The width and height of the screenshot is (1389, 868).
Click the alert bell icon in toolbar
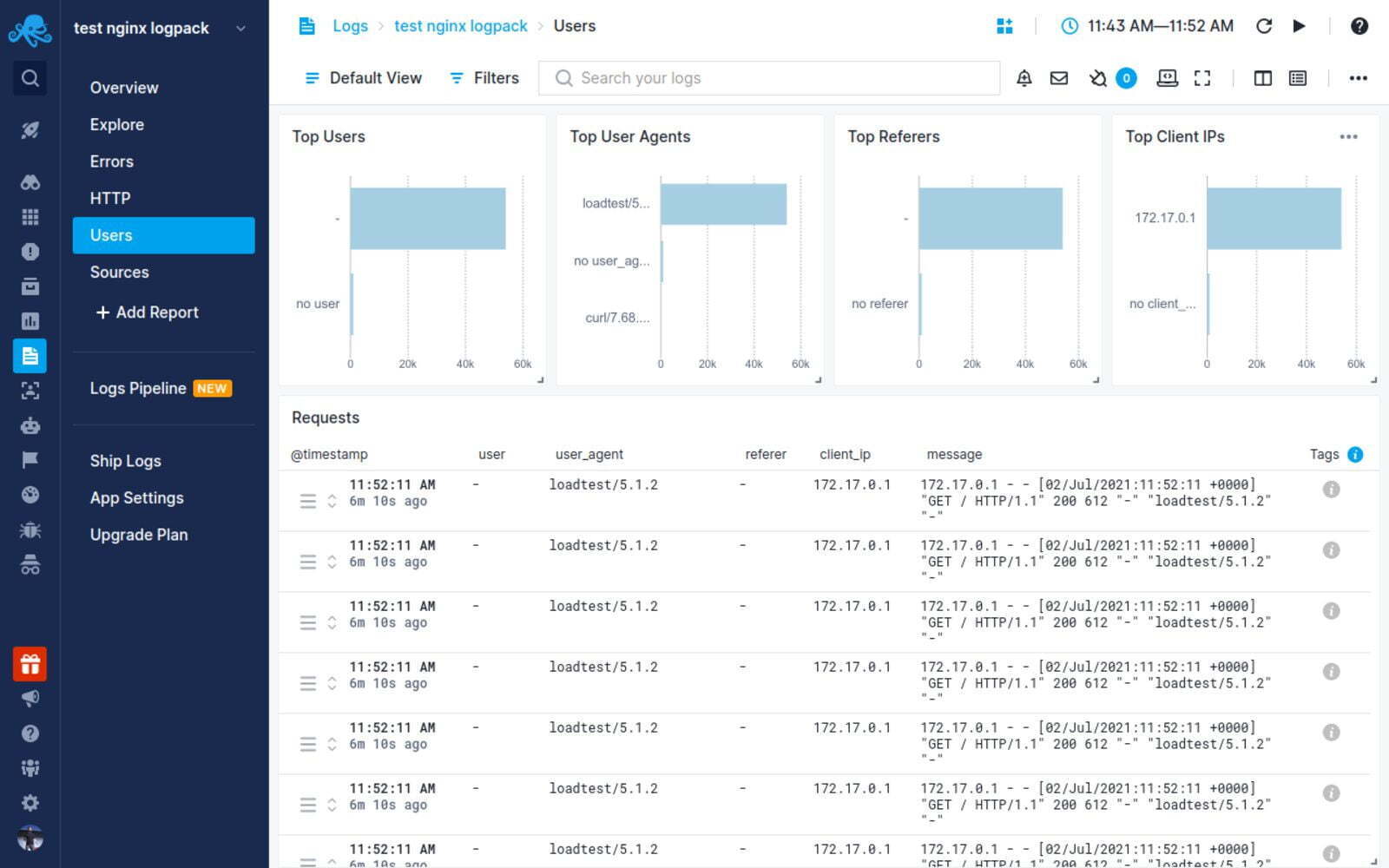tap(1024, 78)
